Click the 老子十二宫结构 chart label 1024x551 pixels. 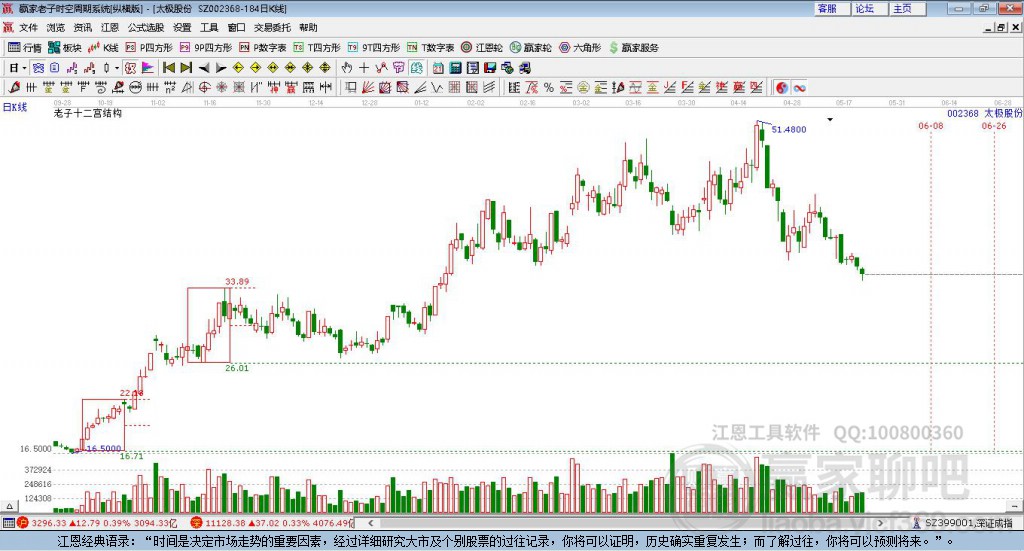point(88,113)
